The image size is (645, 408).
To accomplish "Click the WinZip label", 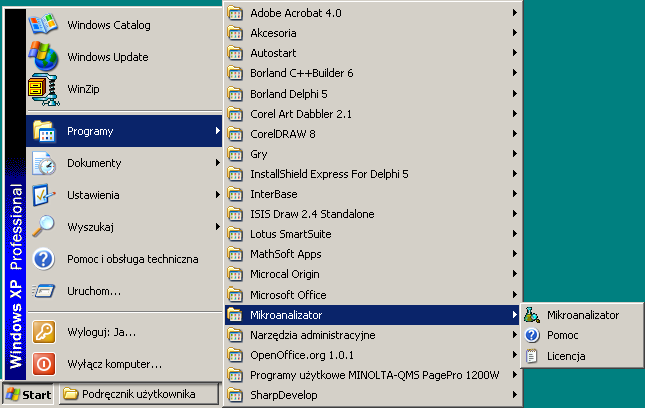I will point(83,89).
